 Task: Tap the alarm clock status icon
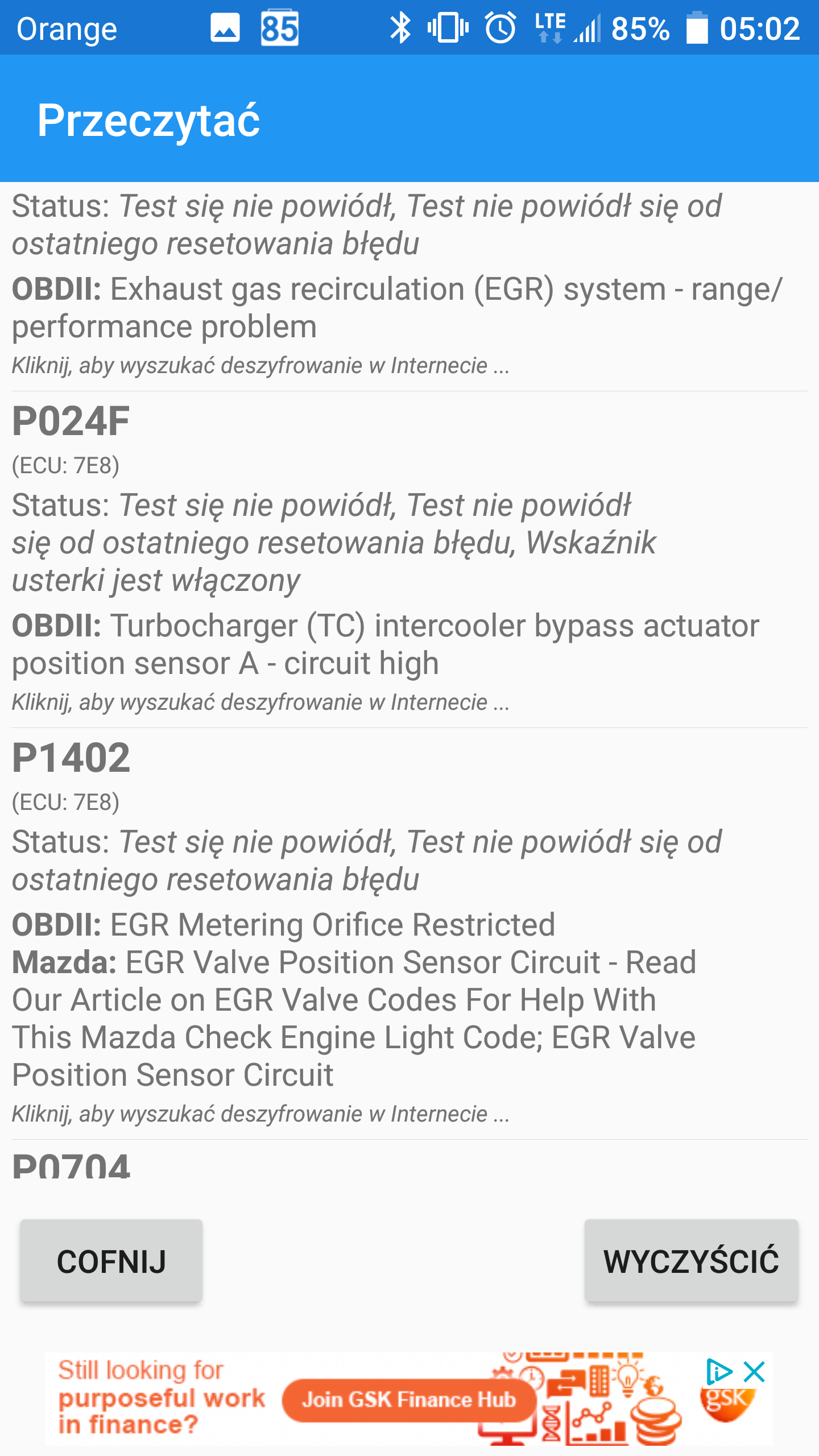point(500,28)
